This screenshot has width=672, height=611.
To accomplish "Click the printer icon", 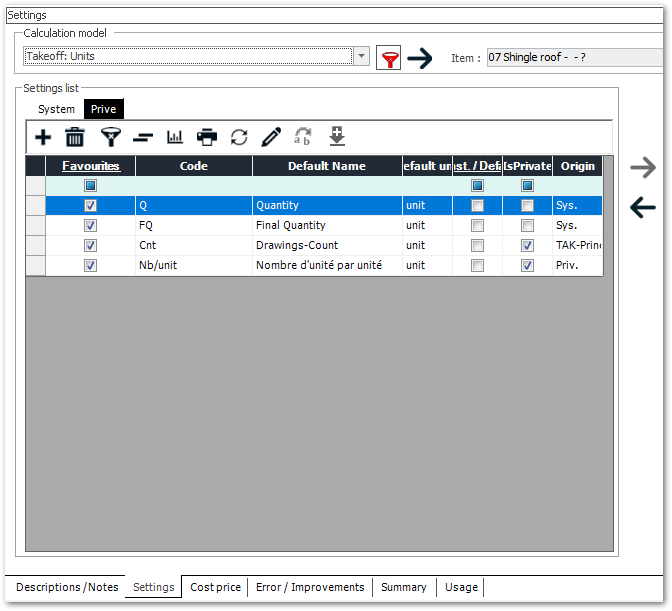I will click(207, 137).
